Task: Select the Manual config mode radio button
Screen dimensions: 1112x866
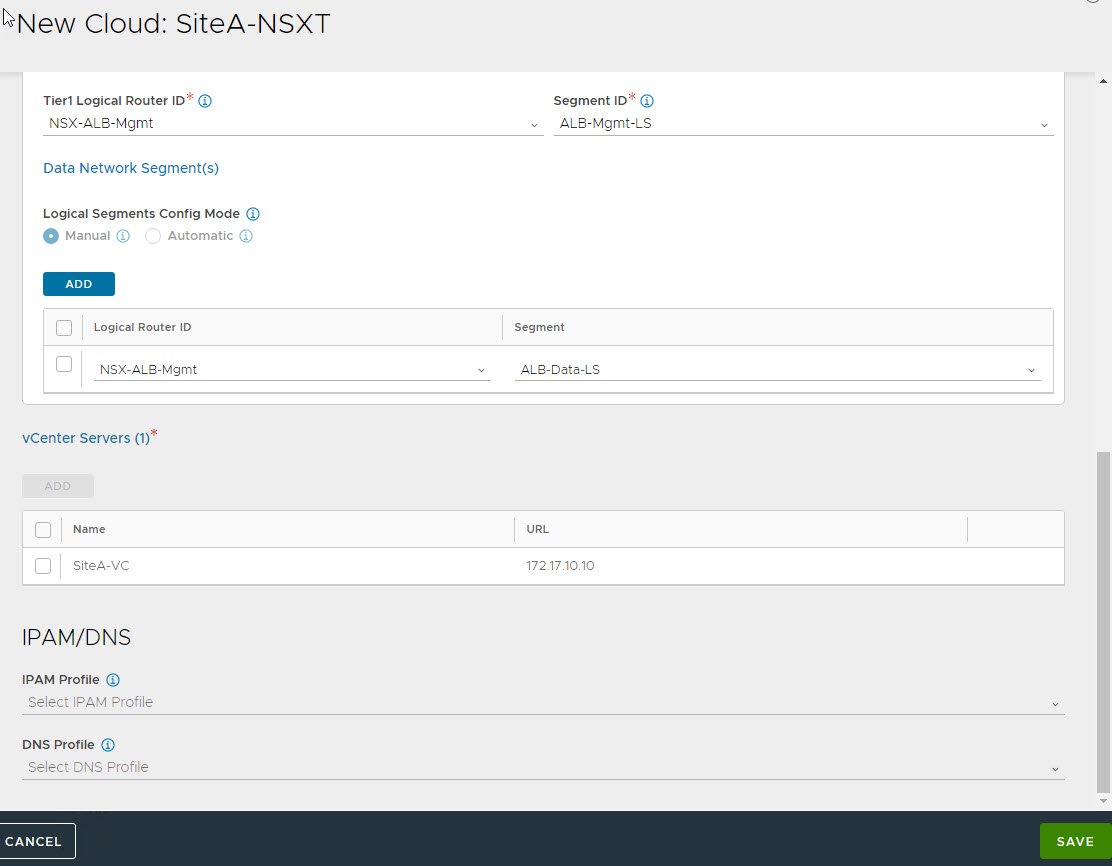Action: tap(51, 236)
